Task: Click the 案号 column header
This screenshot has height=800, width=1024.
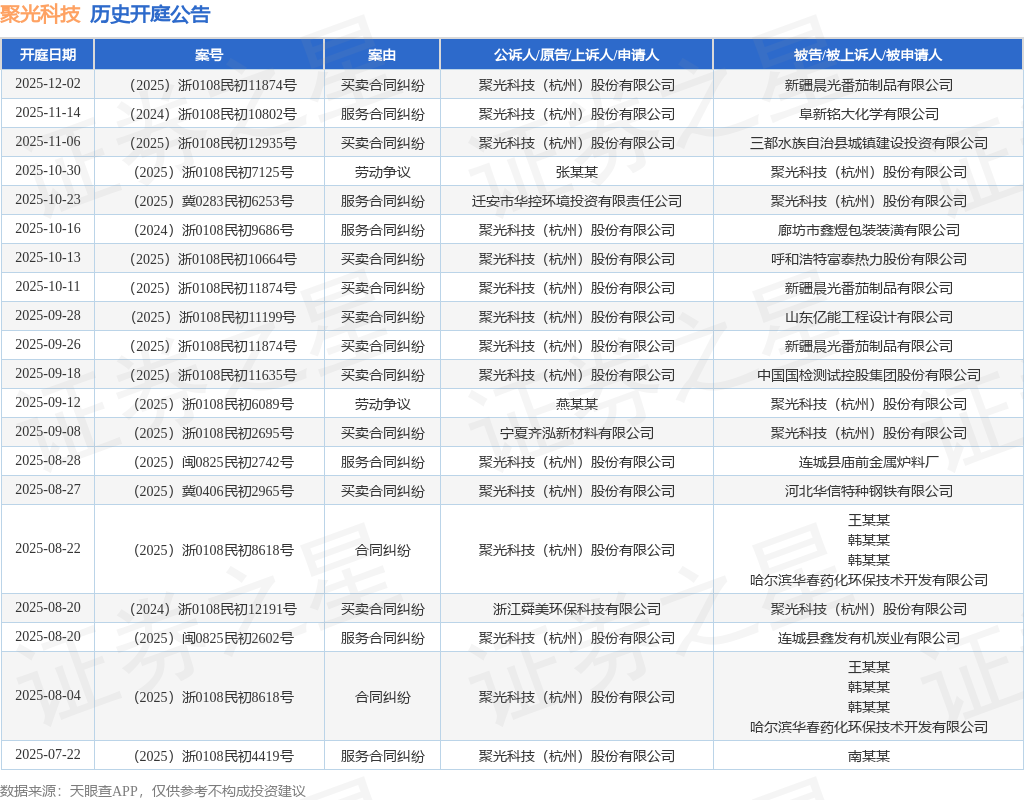Action: pos(209,55)
